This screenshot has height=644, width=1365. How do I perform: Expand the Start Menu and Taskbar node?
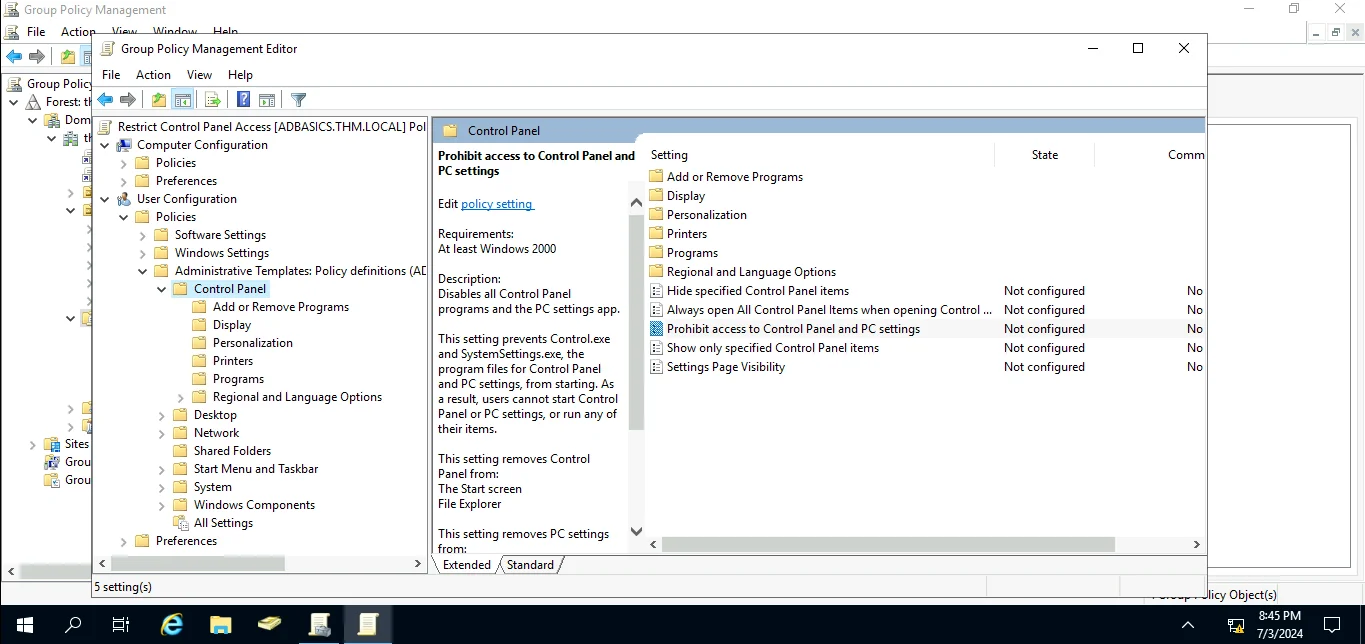tap(162, 469)
